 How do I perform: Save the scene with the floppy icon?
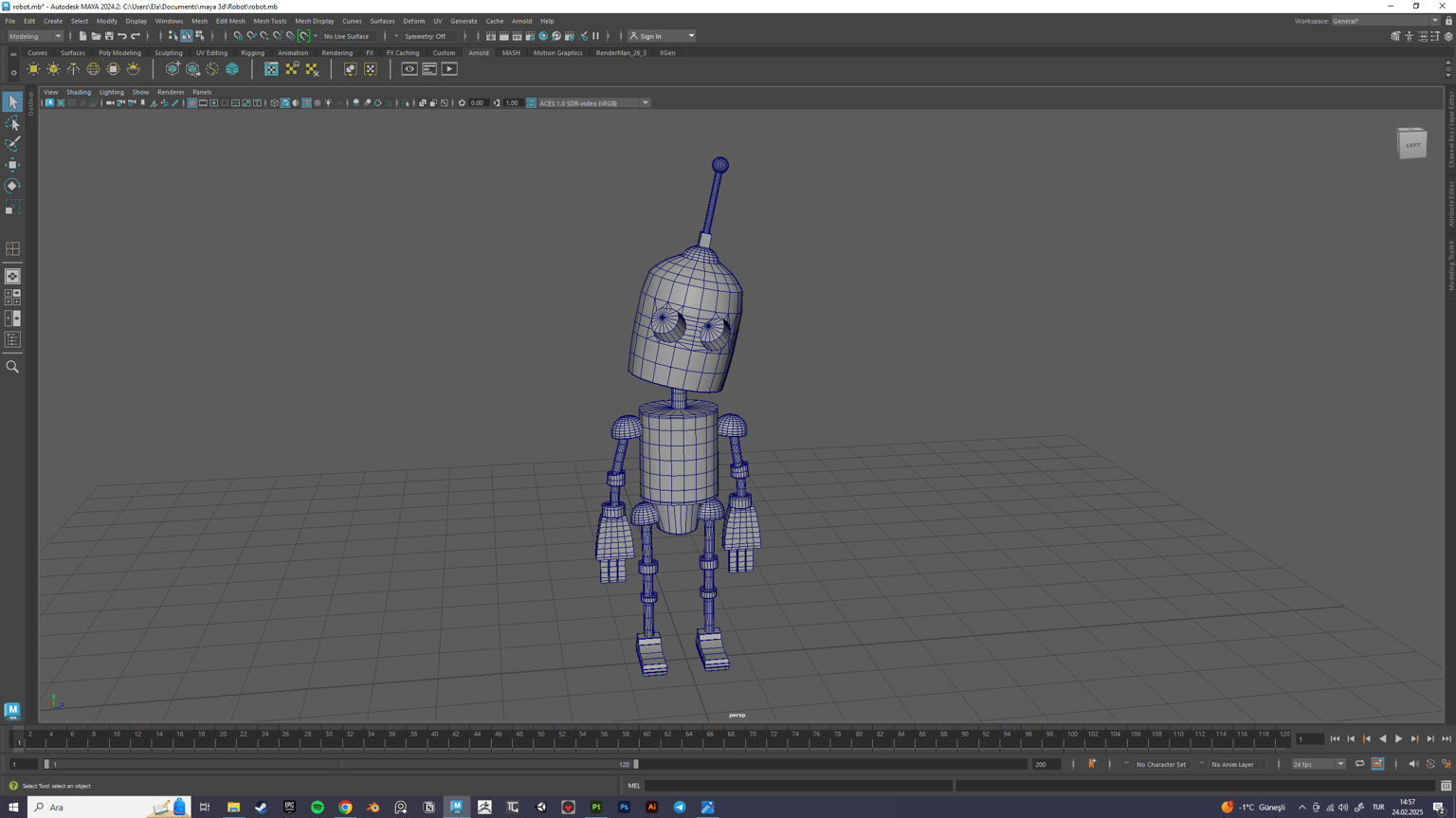point(109,36)
